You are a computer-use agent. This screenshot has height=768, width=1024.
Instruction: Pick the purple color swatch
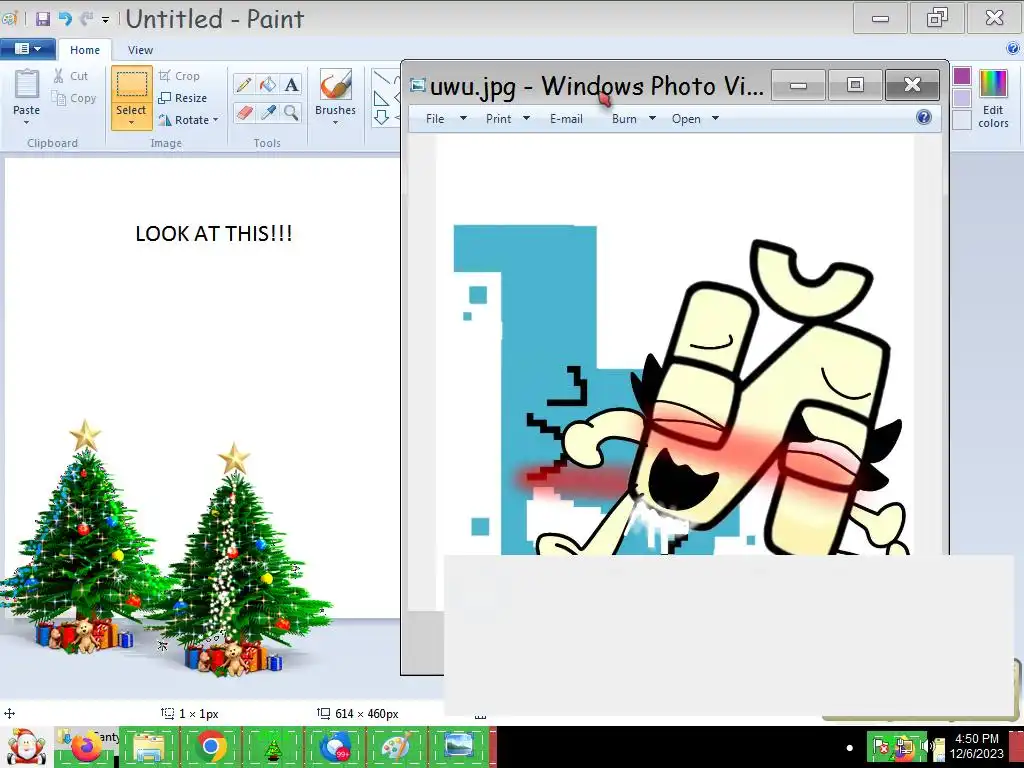coord(961,76)
